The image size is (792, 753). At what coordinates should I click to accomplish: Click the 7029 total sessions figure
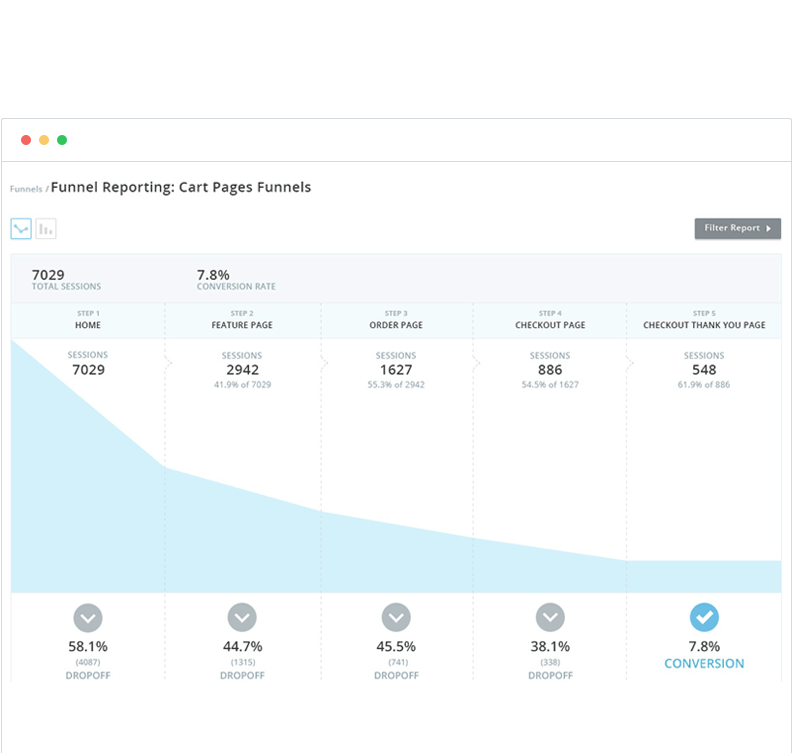pyautogui.click(x=49, y=274)
